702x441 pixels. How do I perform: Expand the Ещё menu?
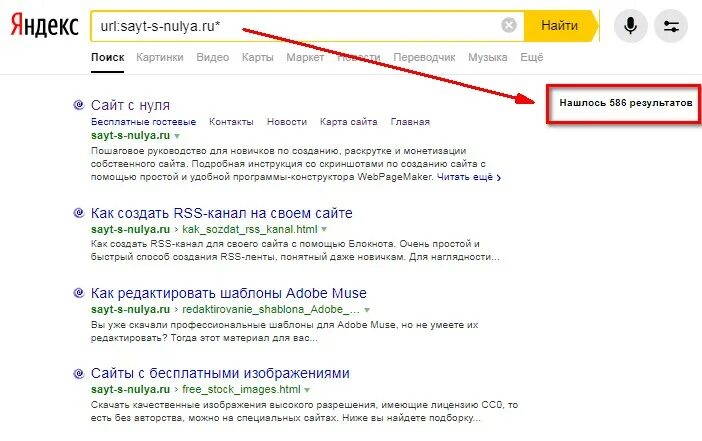tap(532, 57)
